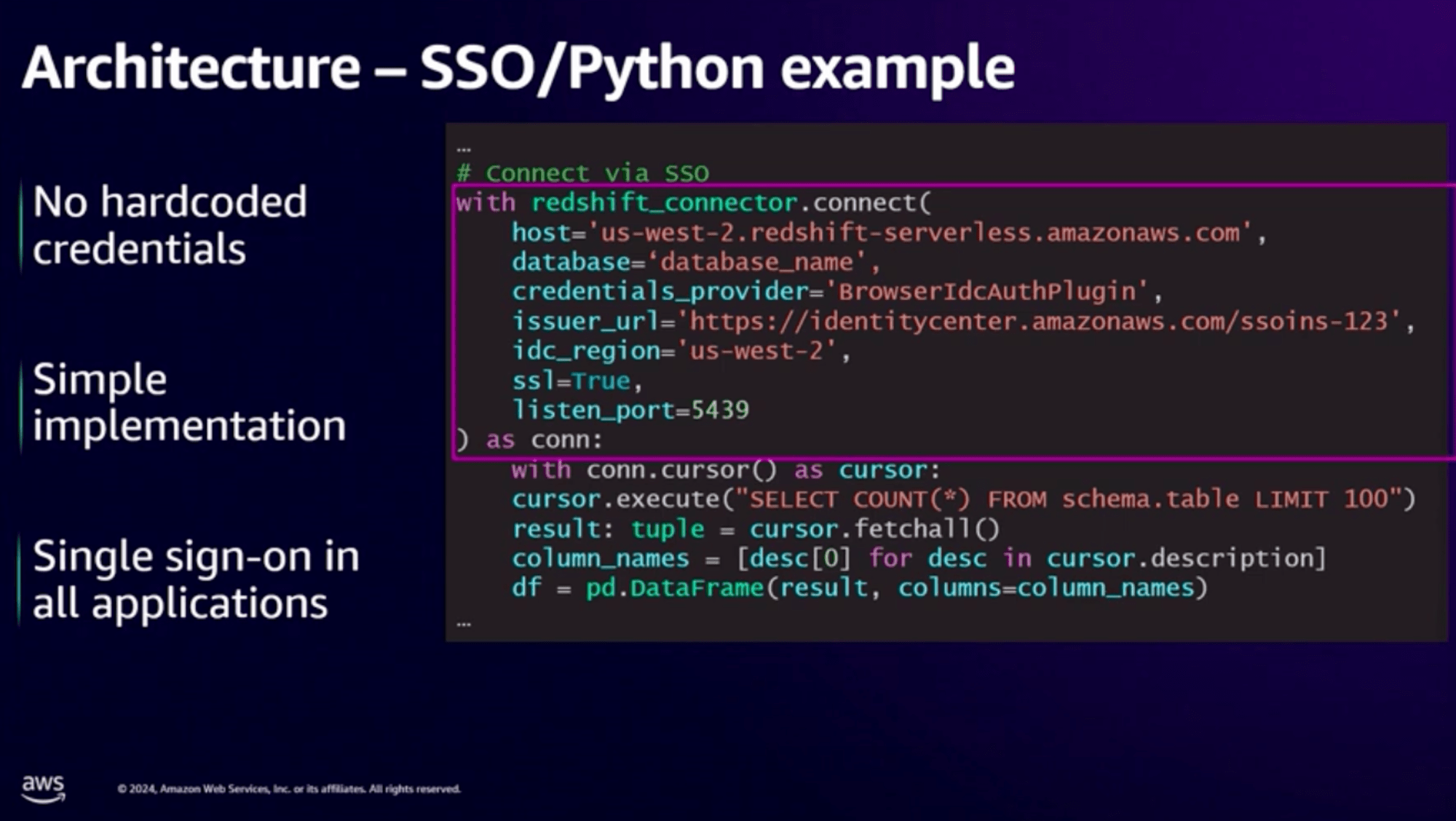Viewport: 1456px width, 821px height.
Task: Click the copyright notice '© 2024, Amazon Web Services'
Action: 289,789
